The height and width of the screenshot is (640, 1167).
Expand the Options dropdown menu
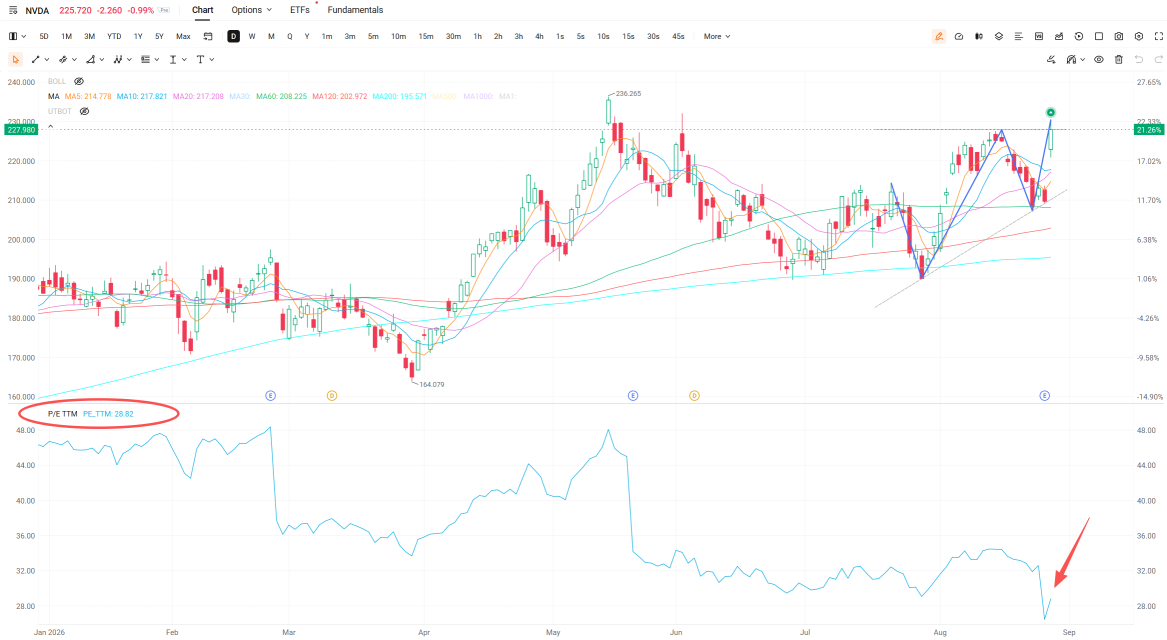tap(252, 10)
